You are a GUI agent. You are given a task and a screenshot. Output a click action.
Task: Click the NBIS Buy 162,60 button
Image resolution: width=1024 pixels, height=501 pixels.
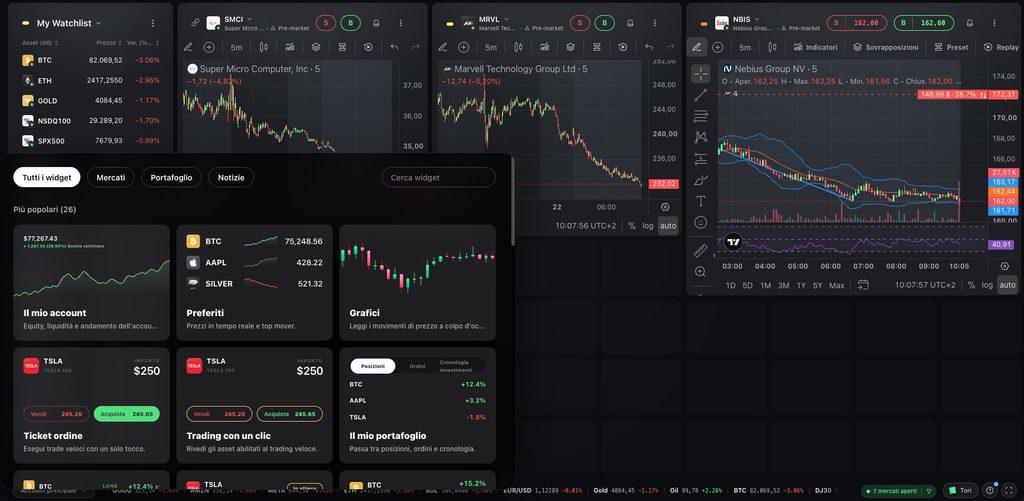(923, 23)
